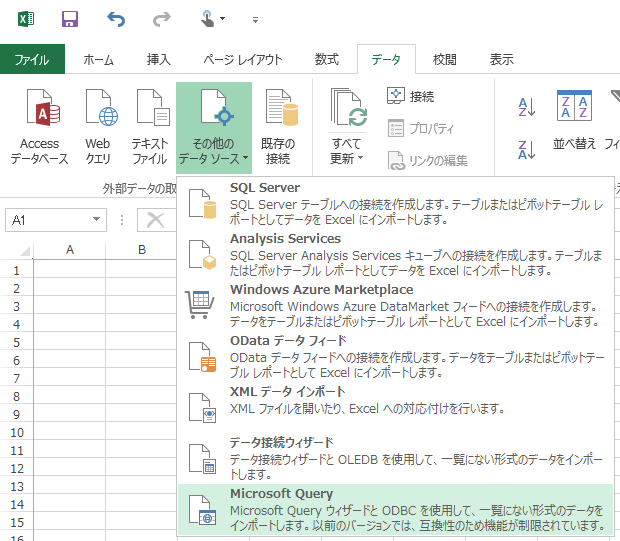This screenshot has height=541, width=620.
Task: Select row 8 header
Action: click(16, 396)
